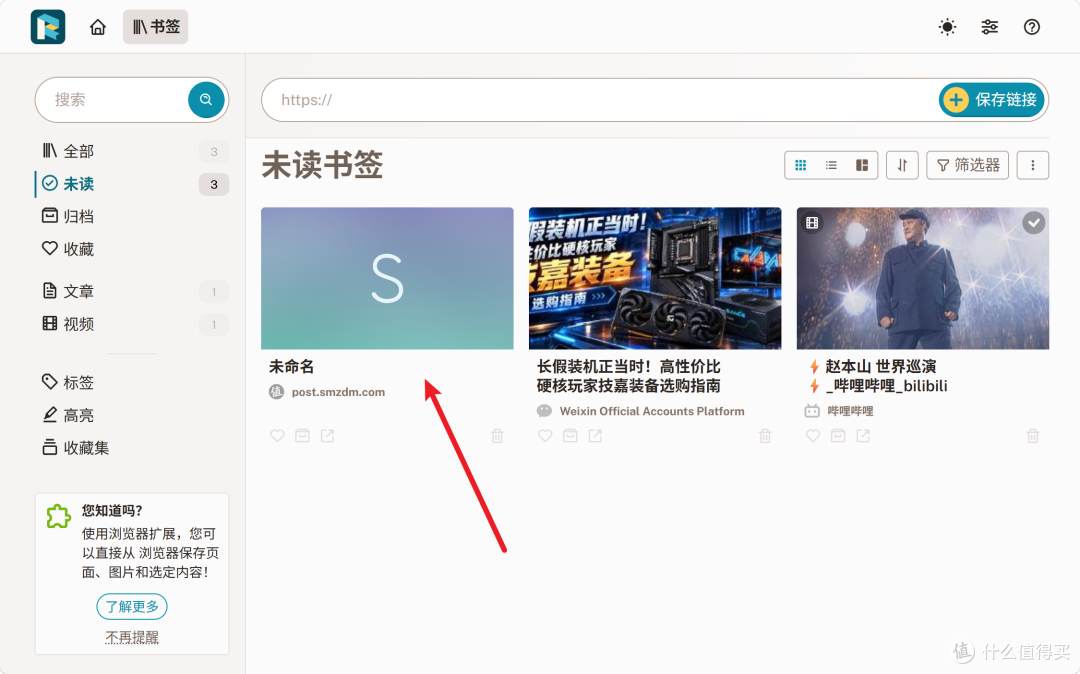Viewport: 1080px width, 674px height.
Task: Archive the 长假装机正当时 bookmark
Action: [570, 436]
